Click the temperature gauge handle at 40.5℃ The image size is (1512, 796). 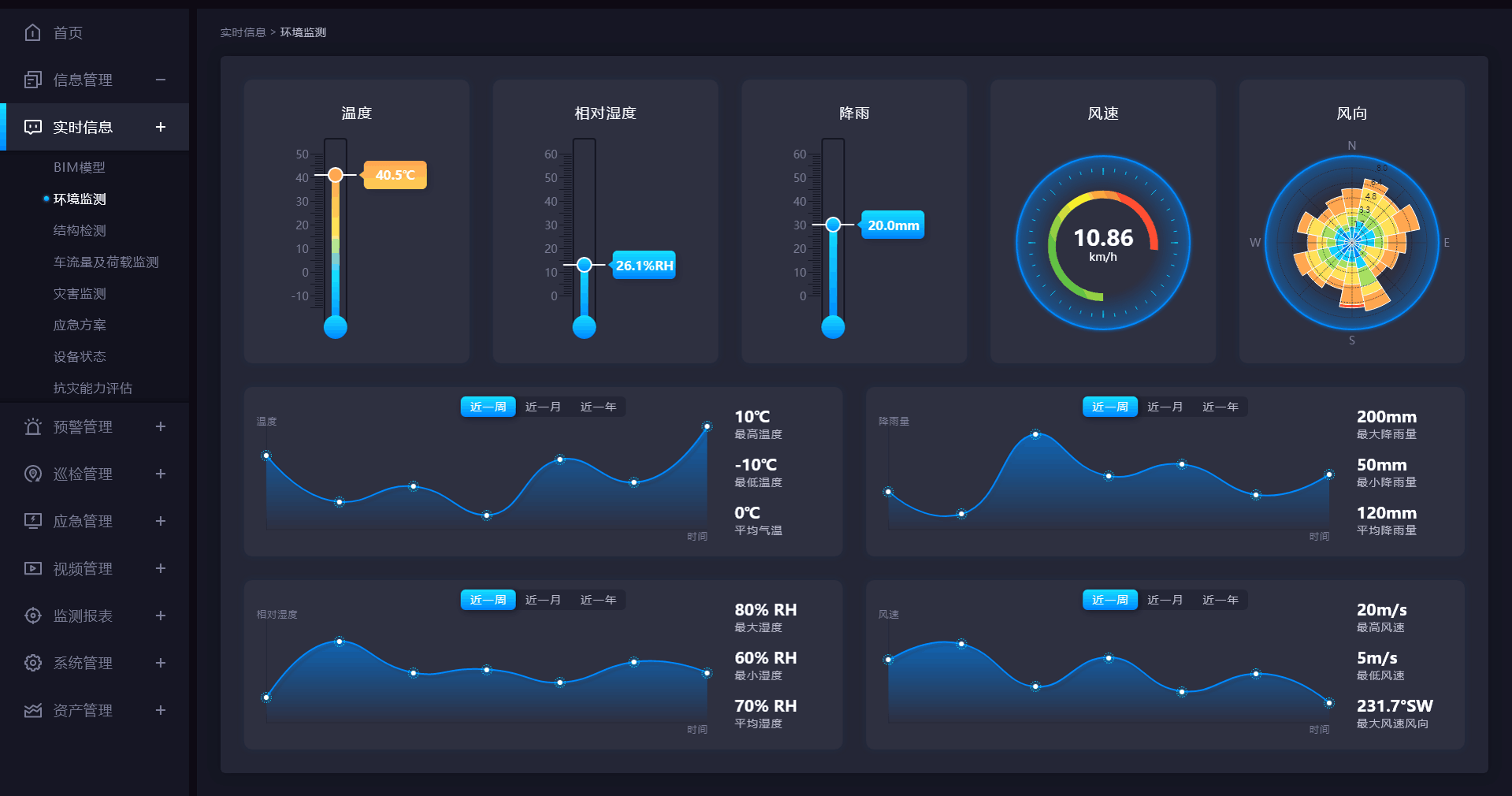coord(336,175)
